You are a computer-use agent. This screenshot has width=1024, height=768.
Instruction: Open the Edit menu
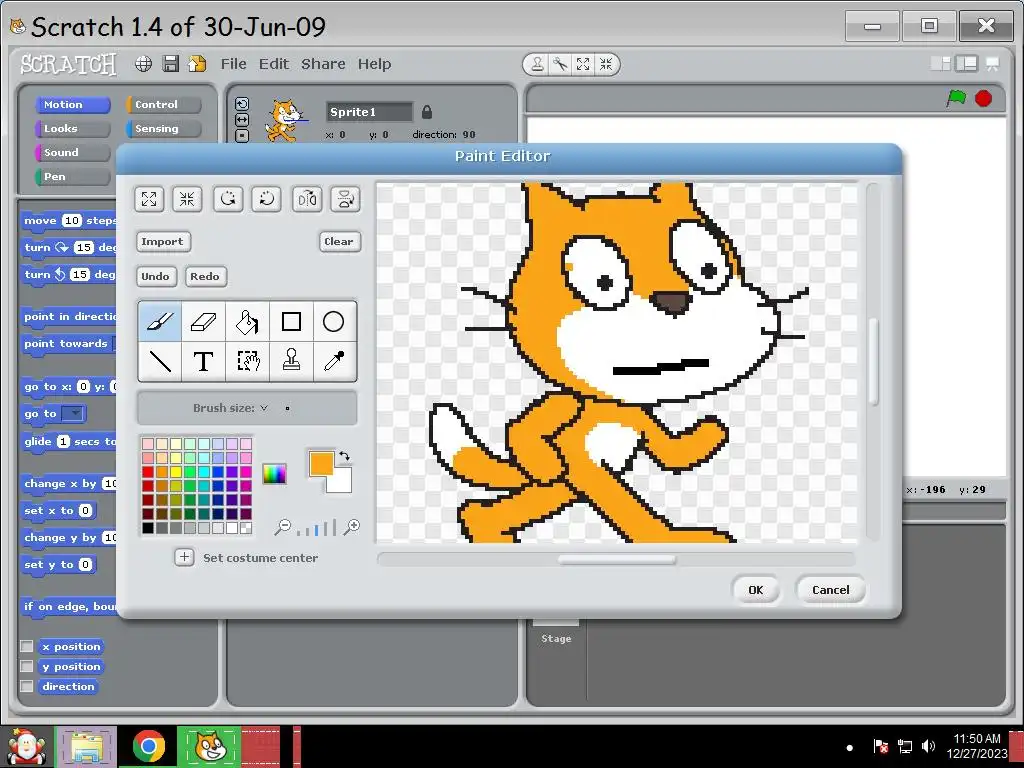tap(274, 64)
